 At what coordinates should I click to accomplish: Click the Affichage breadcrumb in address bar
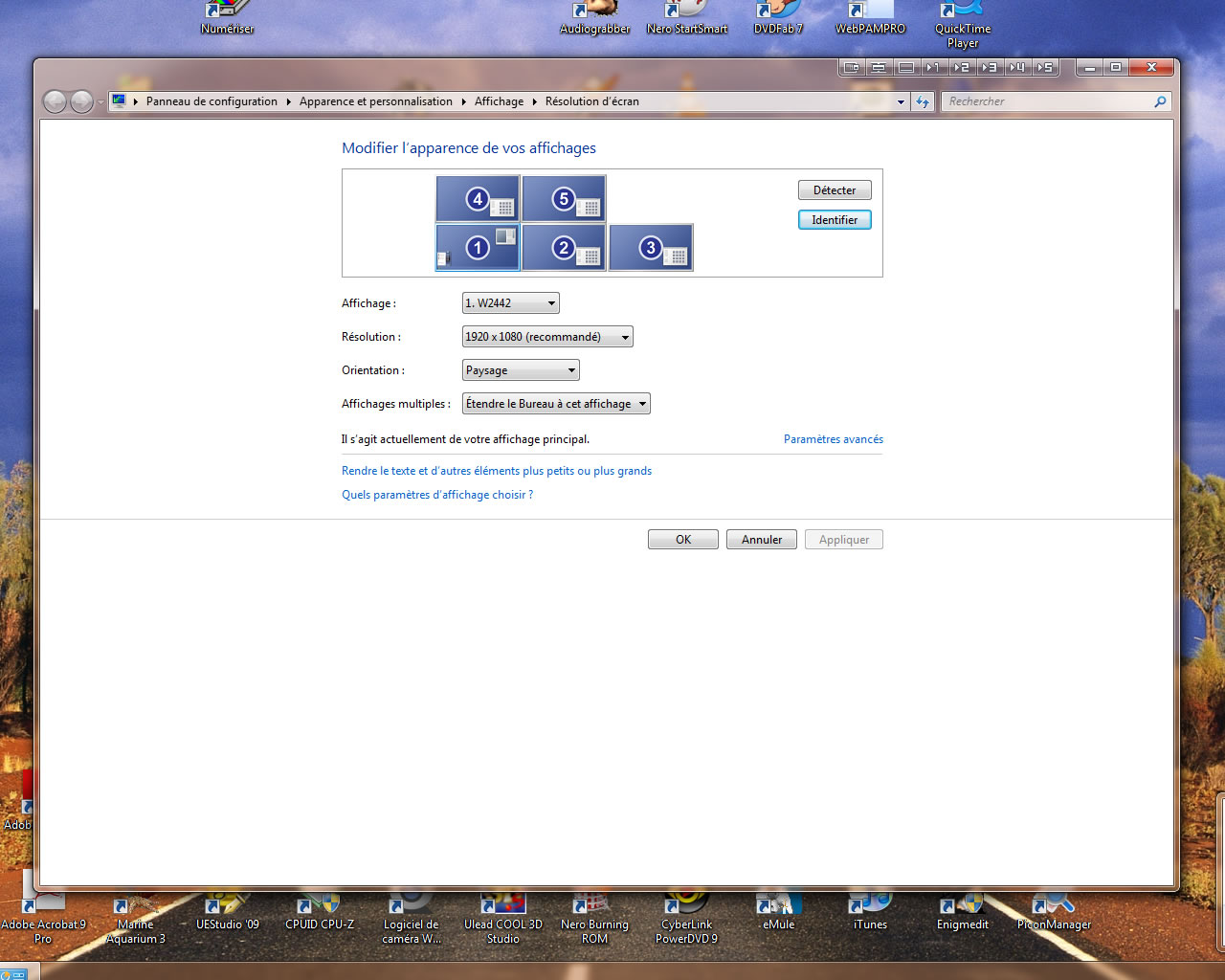click(499, 101)
